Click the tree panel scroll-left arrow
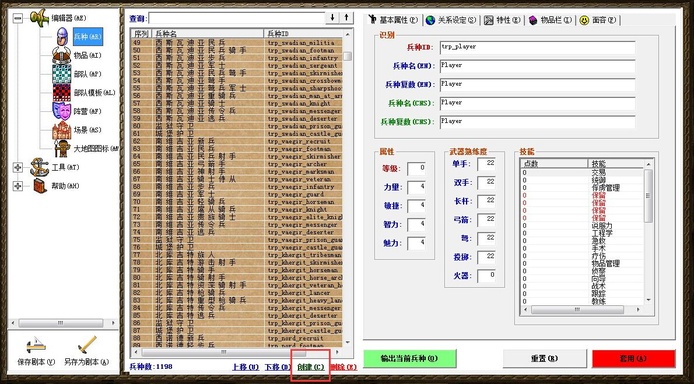The image size is (694, 384). [13, 323]
